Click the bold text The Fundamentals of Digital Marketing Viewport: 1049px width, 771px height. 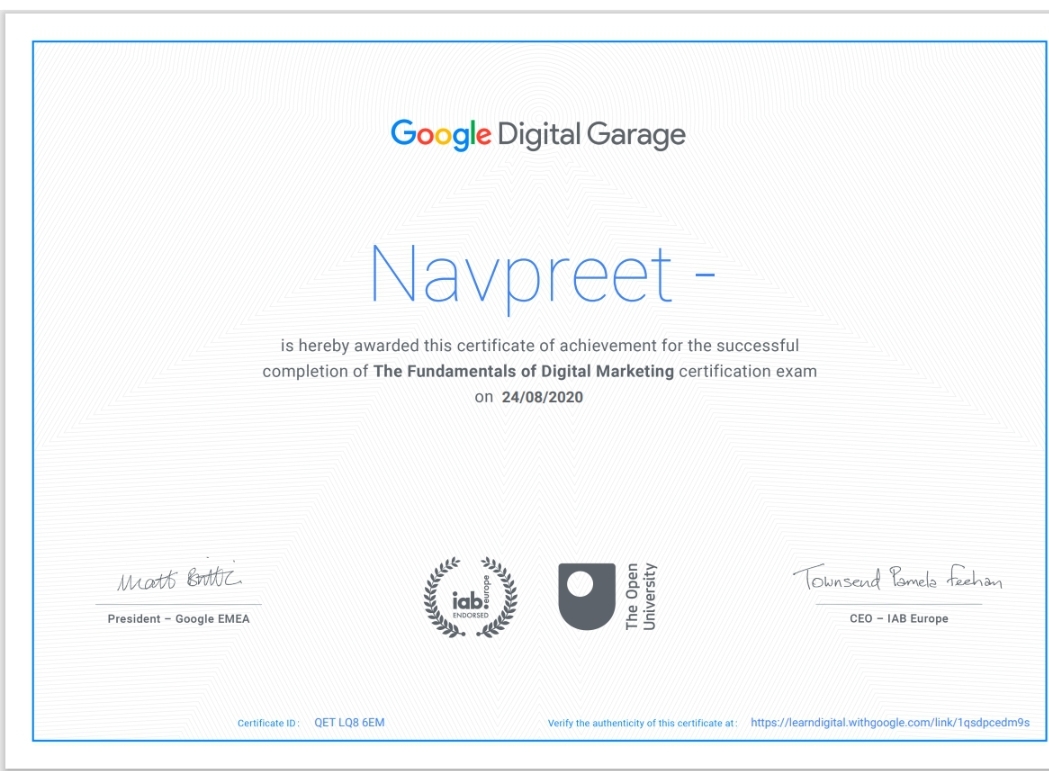point(524,371)
